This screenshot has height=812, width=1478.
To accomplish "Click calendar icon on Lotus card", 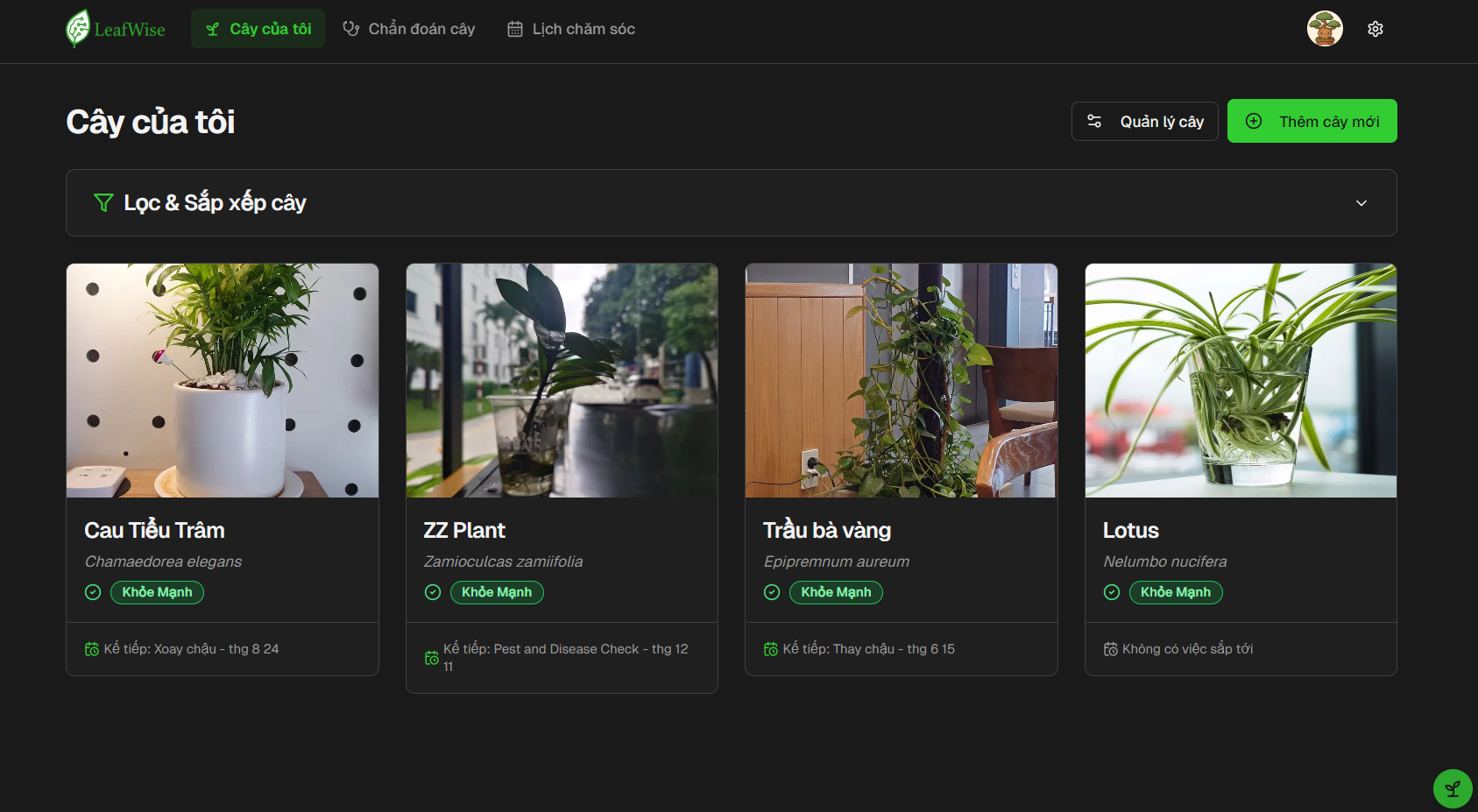I will click(x=1110, y=649).
